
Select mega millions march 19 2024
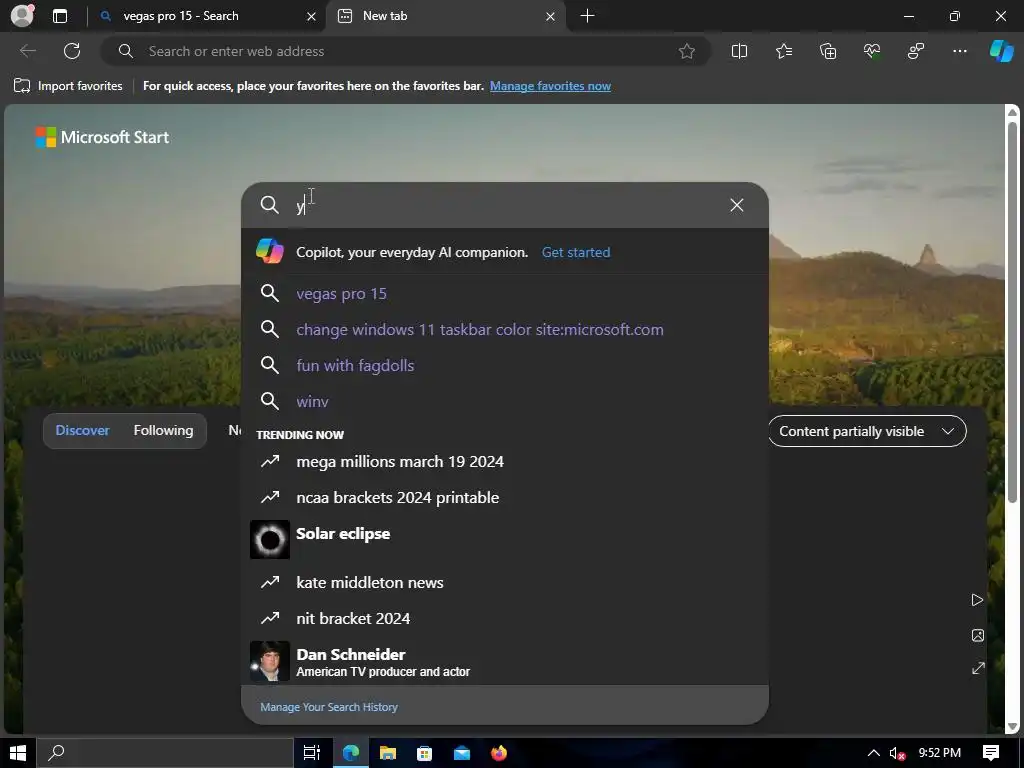pos(504,462)
